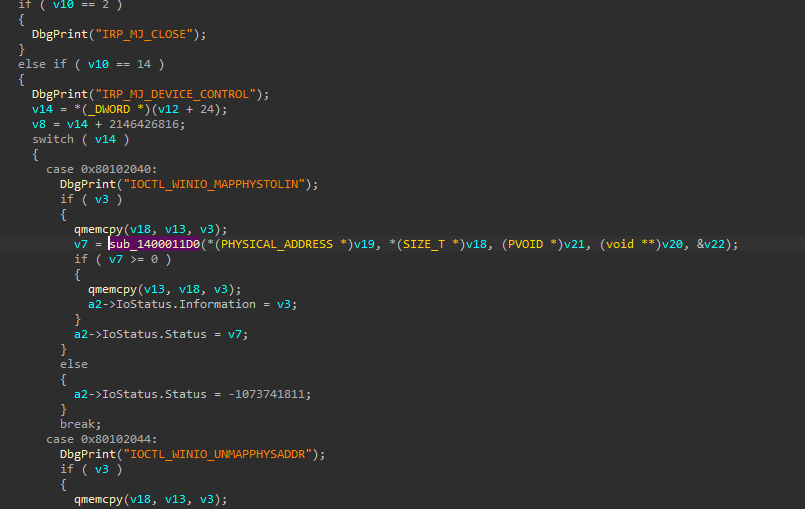This screenshot has width=805, height=509.
Task: Click the status value -1073741811
Action: [x=266, y=394]
